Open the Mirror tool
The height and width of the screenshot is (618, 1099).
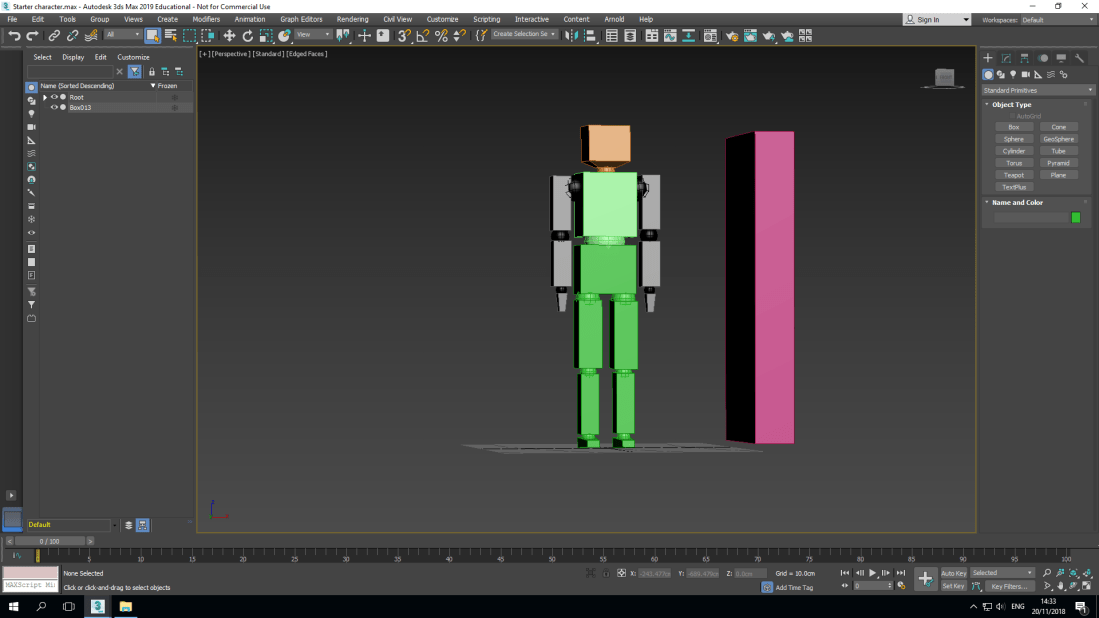(571, 35)
